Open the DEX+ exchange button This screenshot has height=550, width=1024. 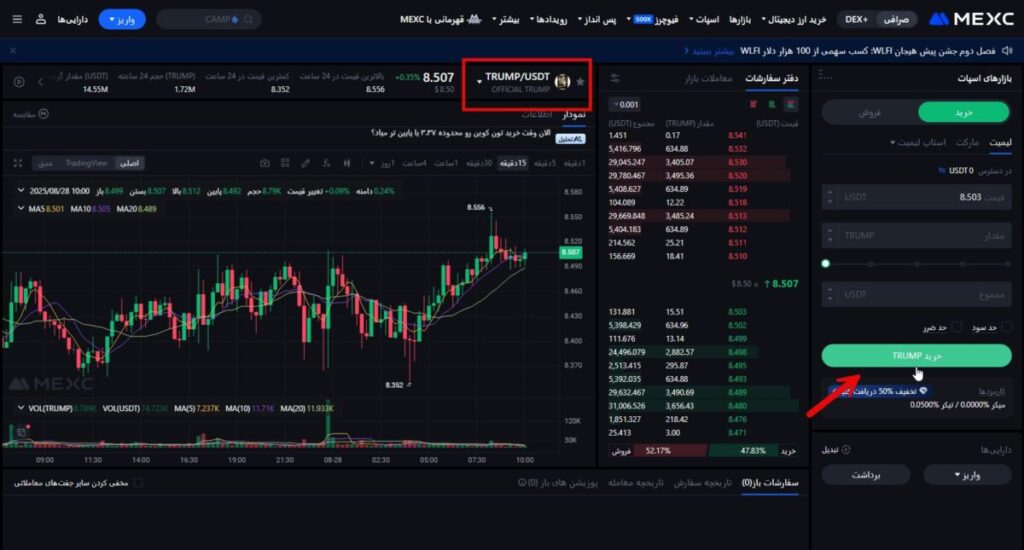click(856, 20)
